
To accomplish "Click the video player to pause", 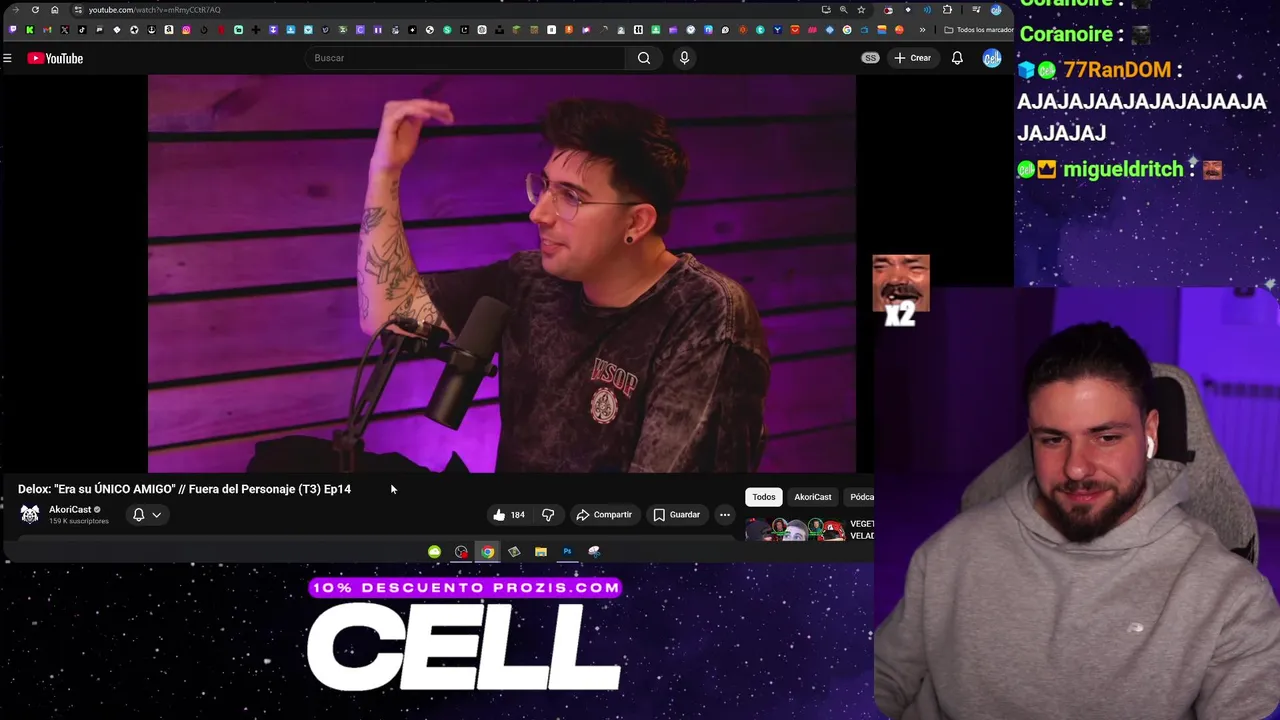I will pyautogui.click(x=502, y=273).
